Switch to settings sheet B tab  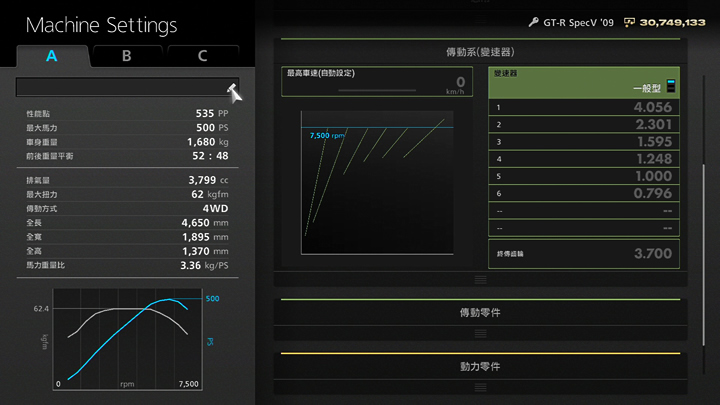click(127, 56)
